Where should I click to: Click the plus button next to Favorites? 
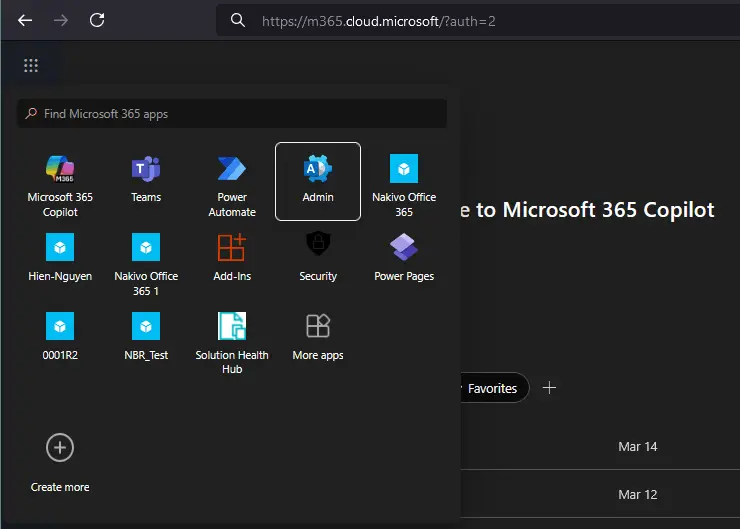click(549, 388)
